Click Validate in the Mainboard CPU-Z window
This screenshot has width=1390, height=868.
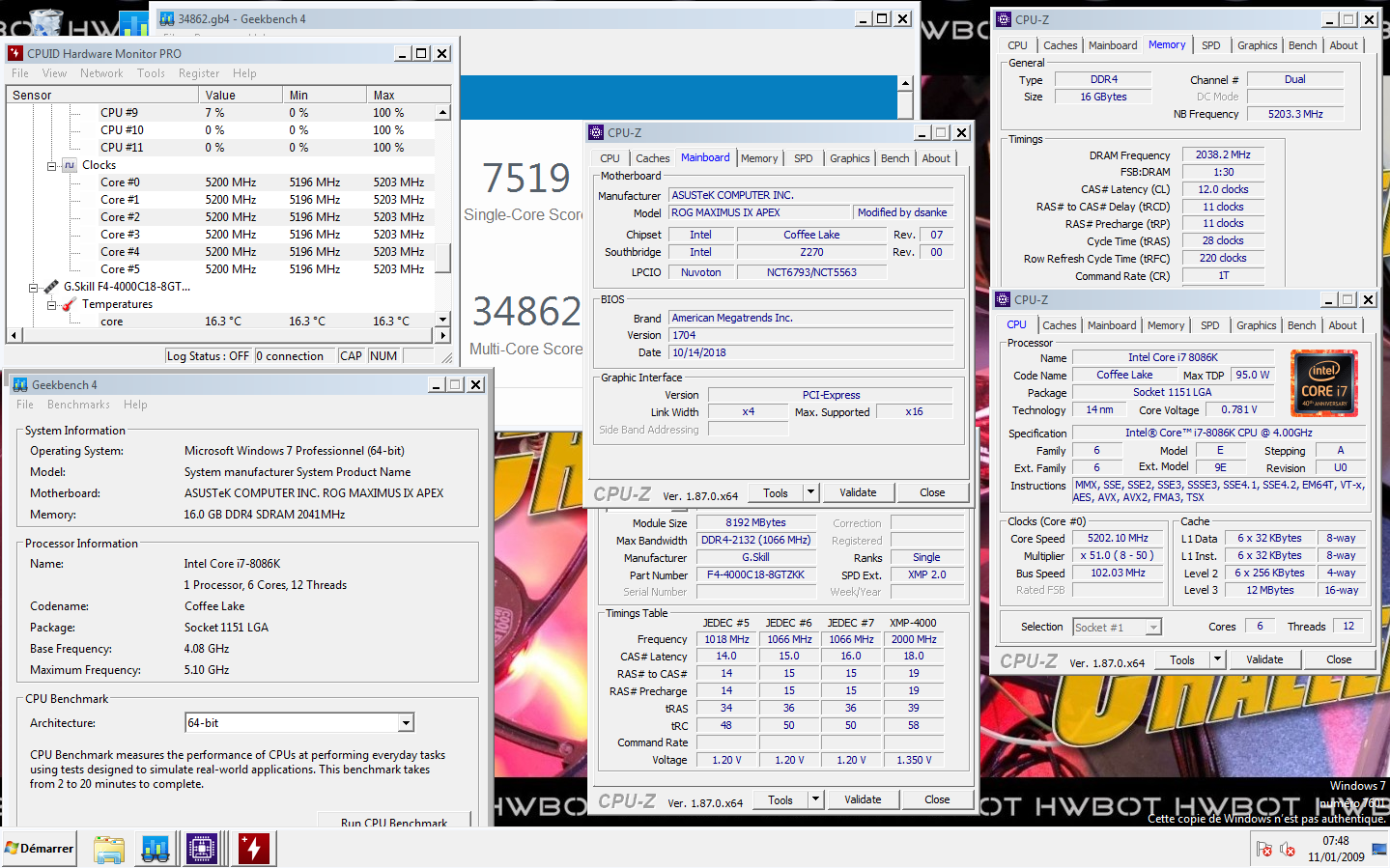tap(858, 492)
